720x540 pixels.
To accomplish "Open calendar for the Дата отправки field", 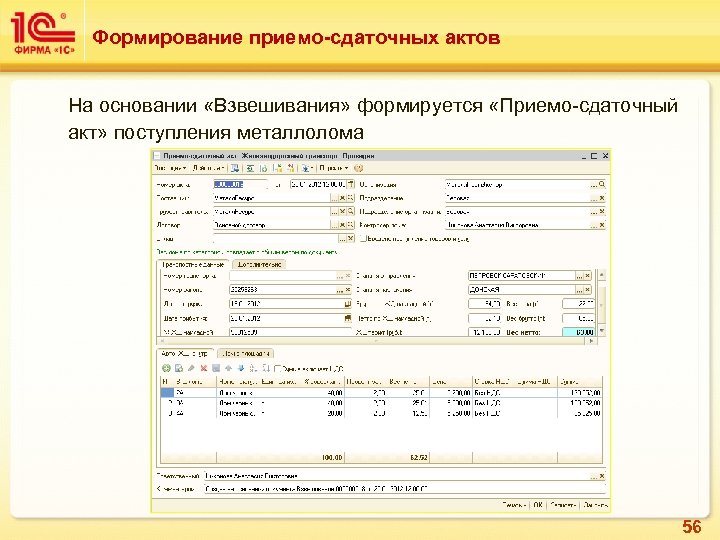I will pyautogui.click(x=348, y=304).
